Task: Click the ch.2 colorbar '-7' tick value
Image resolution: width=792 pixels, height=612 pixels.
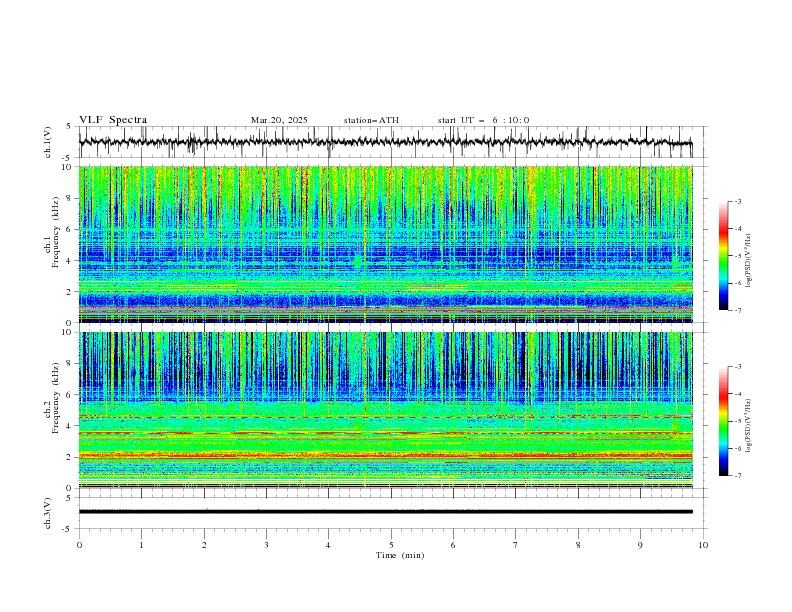Action: [x=738, y=475]
